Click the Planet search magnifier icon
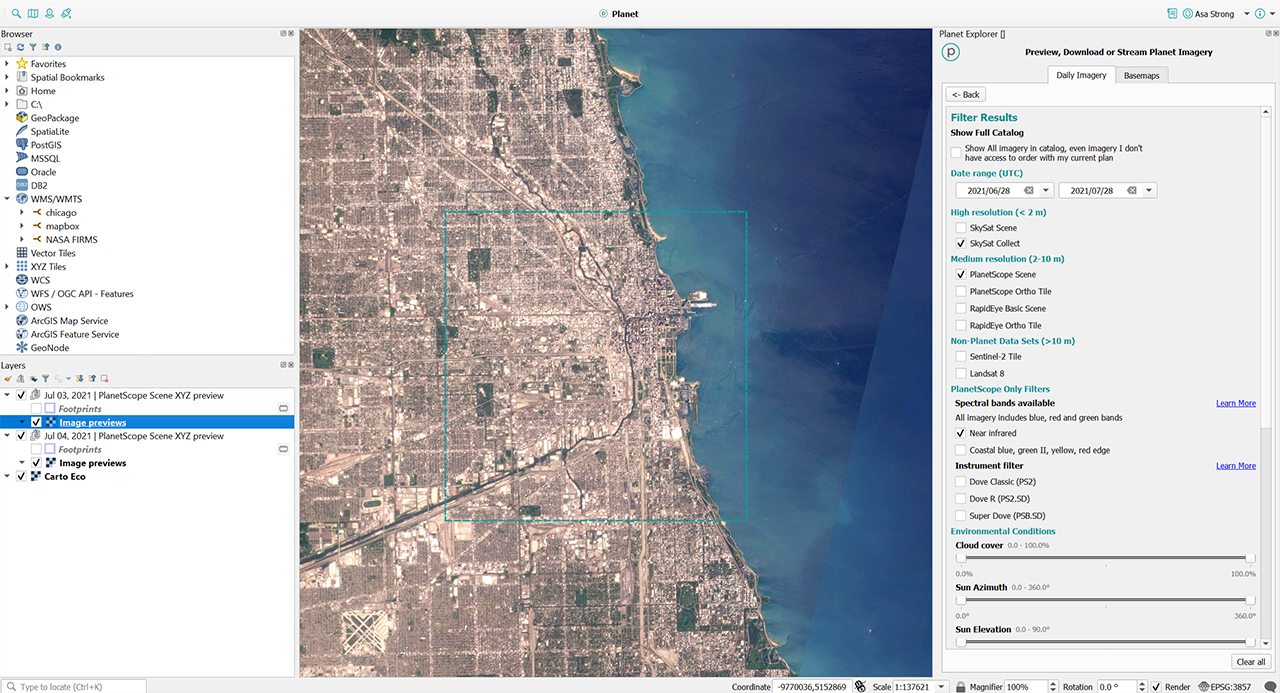 [x=16, y=14]
